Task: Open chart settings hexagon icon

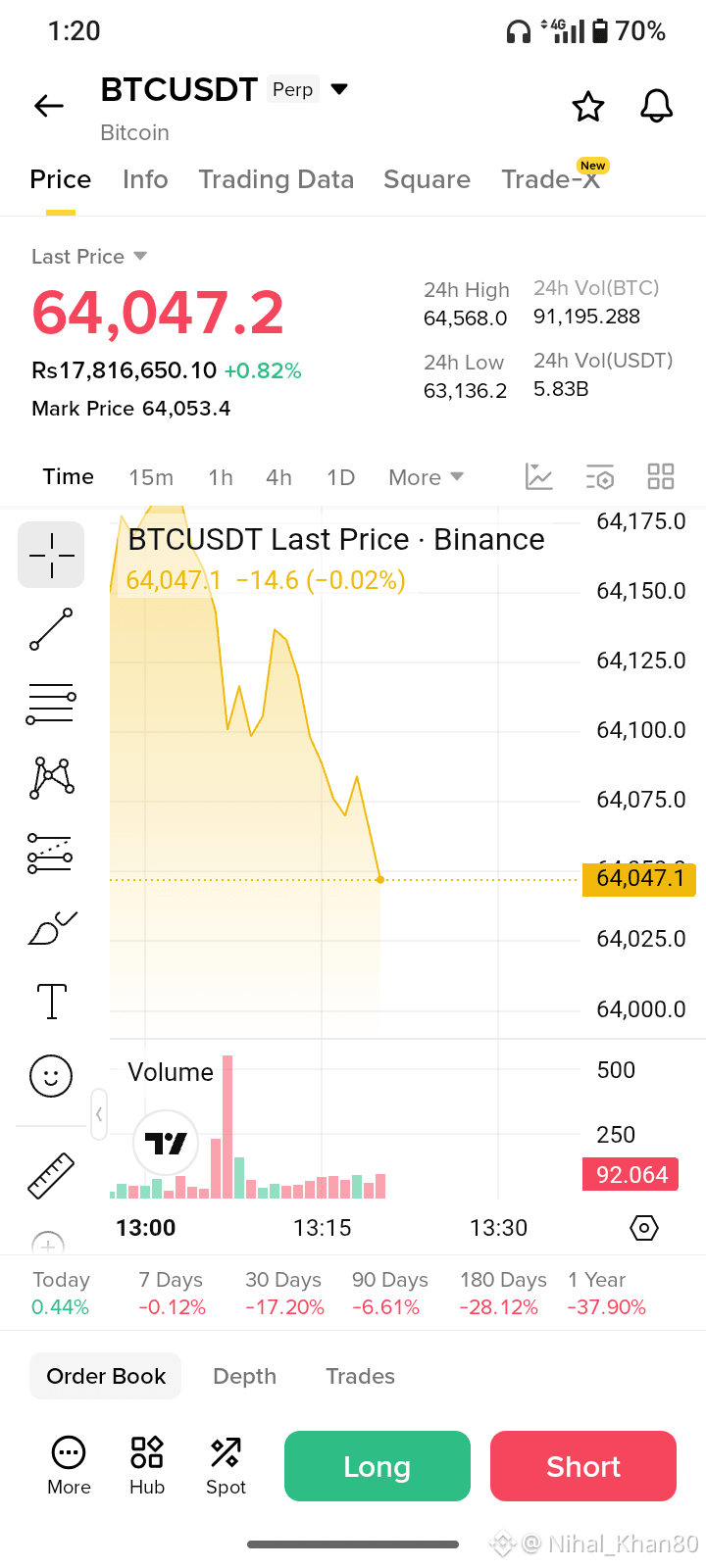Action: (643, 1228)
